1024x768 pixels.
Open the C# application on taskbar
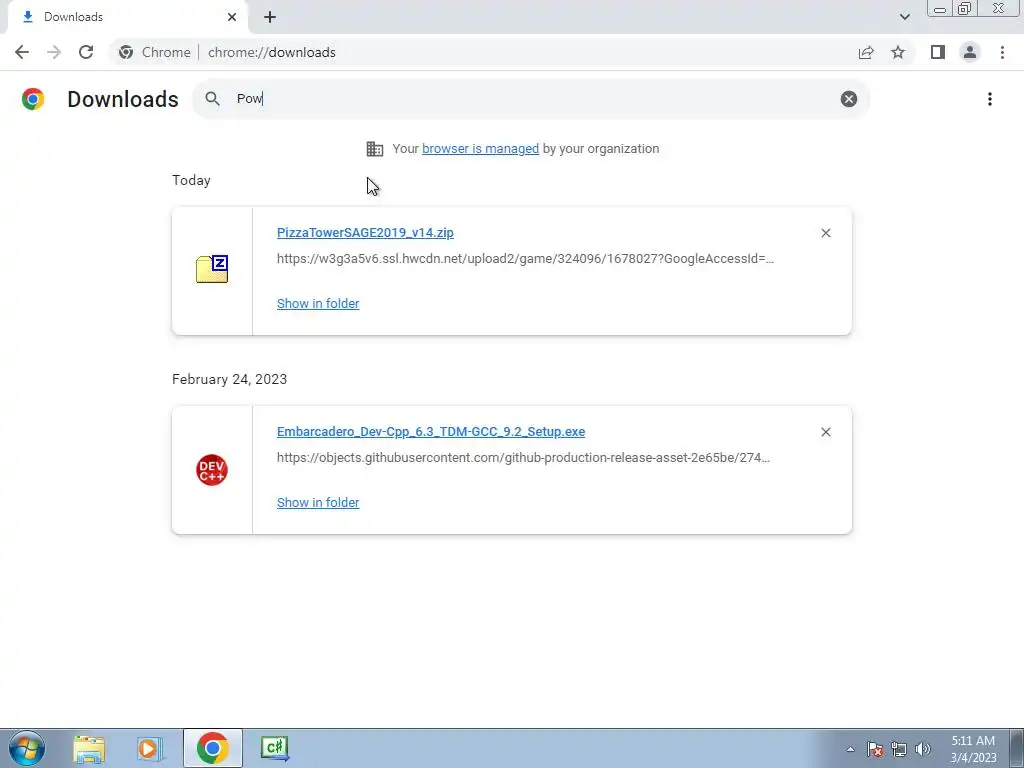274,748
